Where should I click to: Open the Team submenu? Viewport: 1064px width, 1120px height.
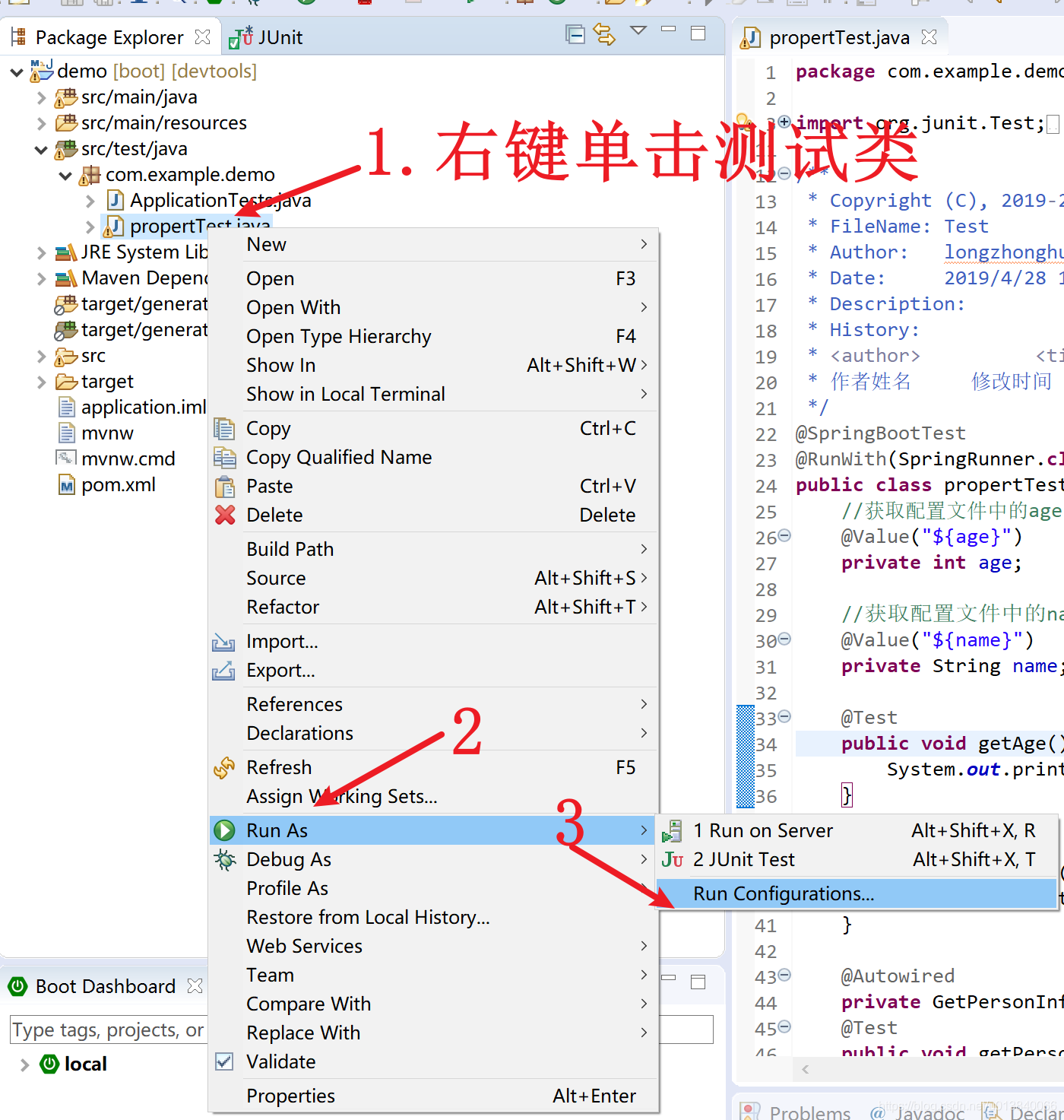pyautogui.click(x=433, y=975)
